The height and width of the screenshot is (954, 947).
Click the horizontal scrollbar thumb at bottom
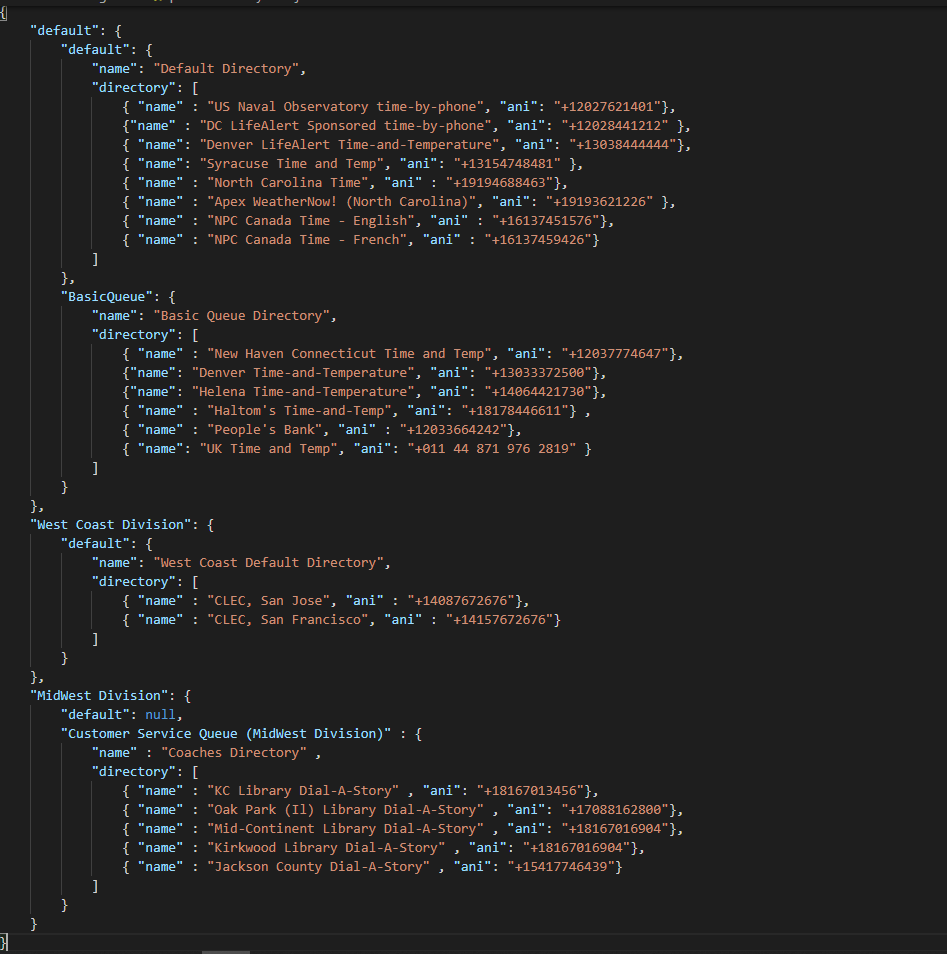pos(225,952)
